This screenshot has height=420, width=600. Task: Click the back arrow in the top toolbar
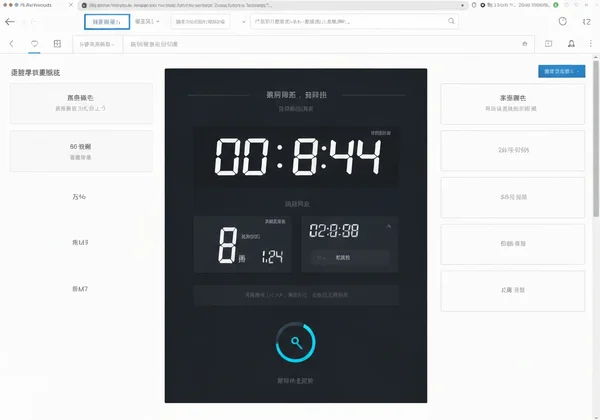pyautogui.click(x=10, y=22)
